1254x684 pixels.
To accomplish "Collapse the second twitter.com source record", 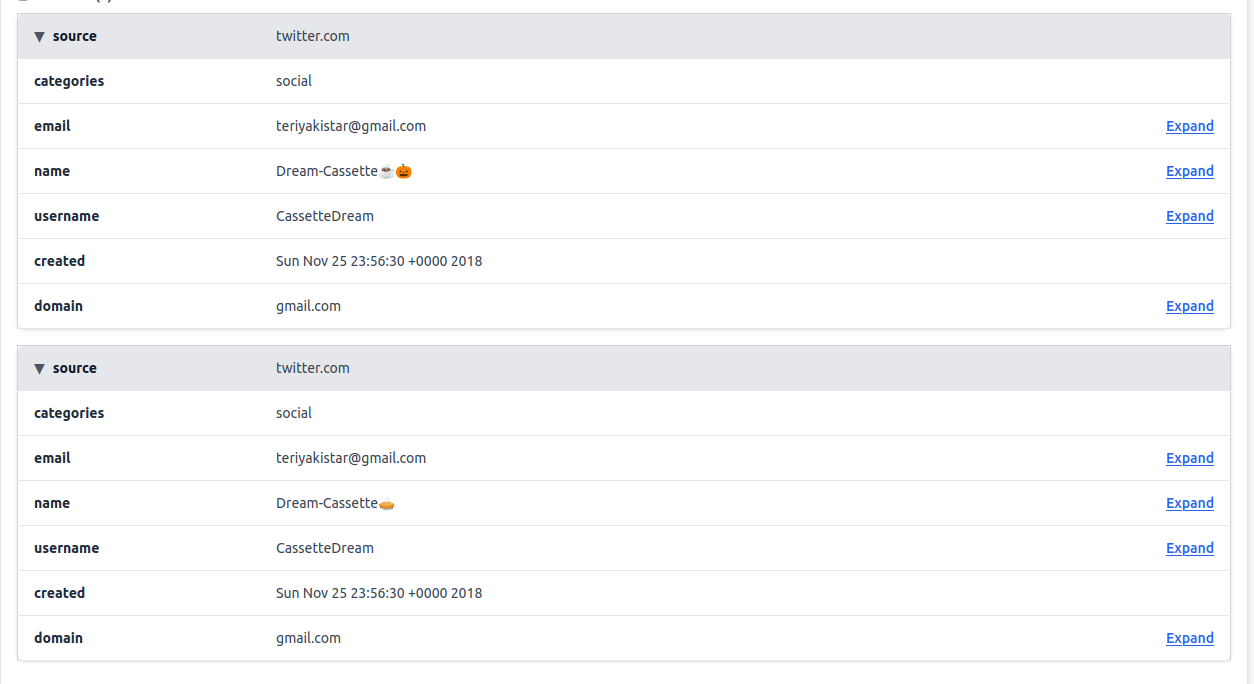I will point(40,369).
